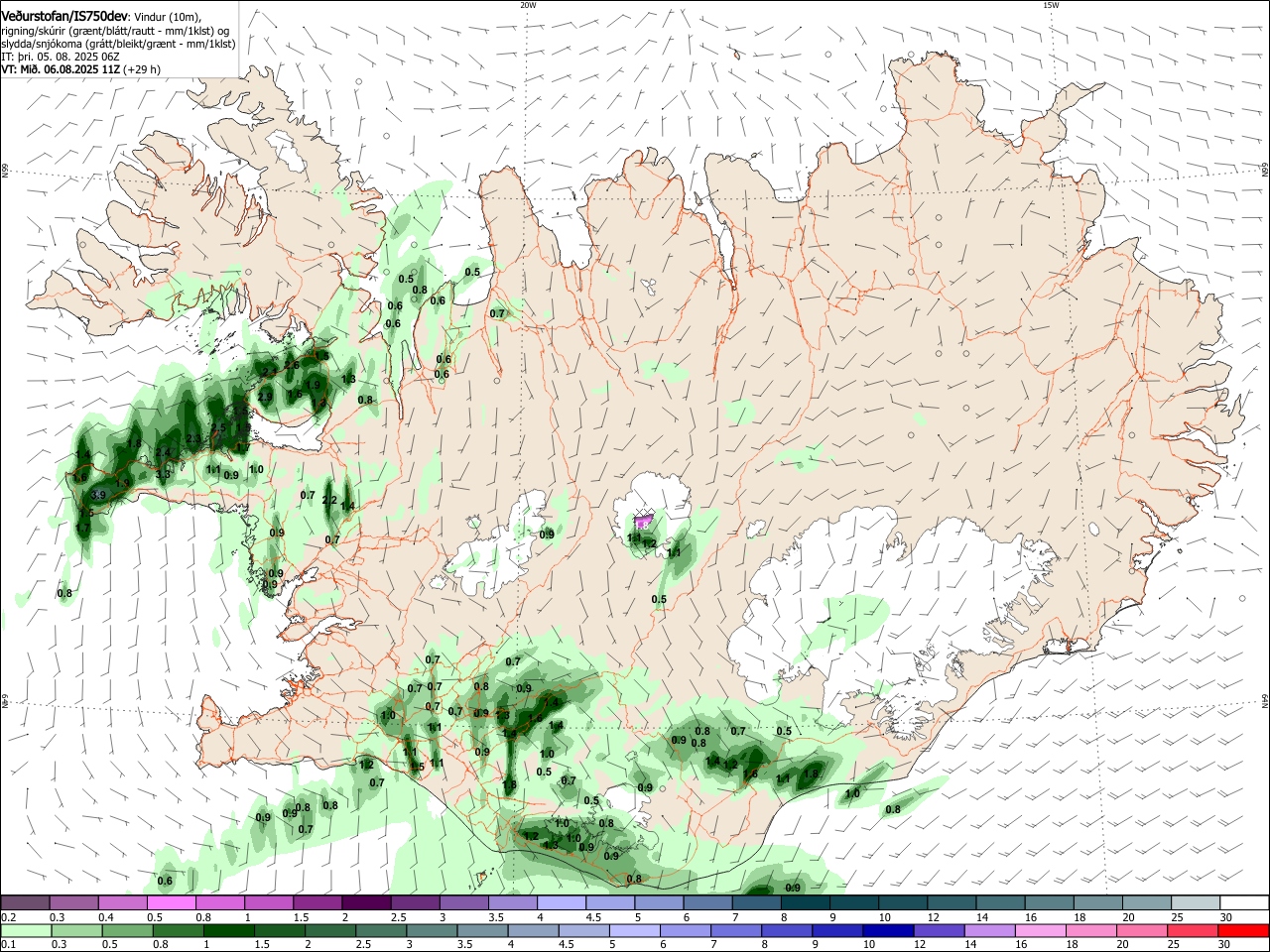Pick the 14 light purple rain legend swatch
Viewport: 1270px width, 952px height.
[x=989, y=930]
